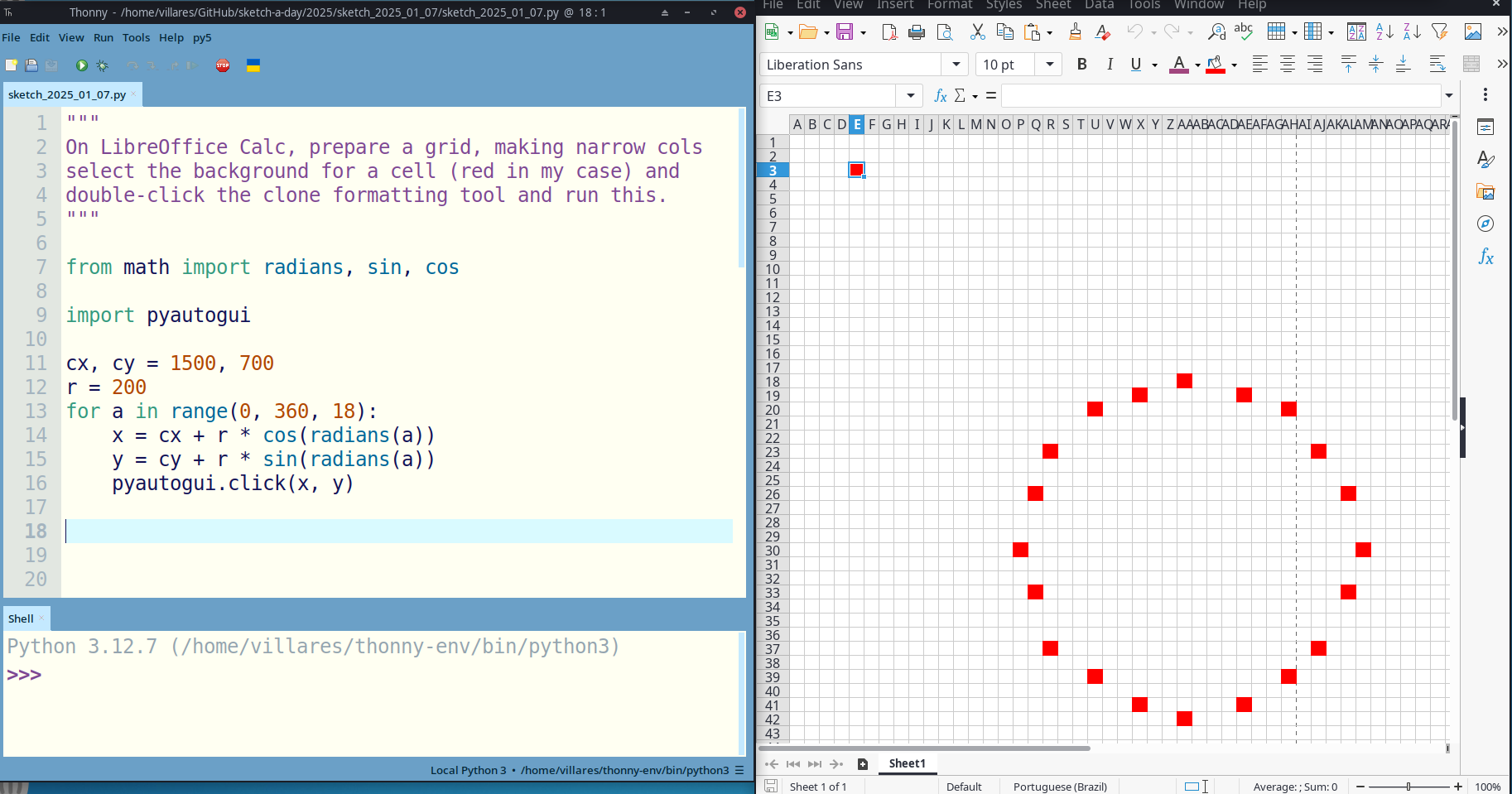Click the formula input line
1512x794 pixels.
point(1221,96)
